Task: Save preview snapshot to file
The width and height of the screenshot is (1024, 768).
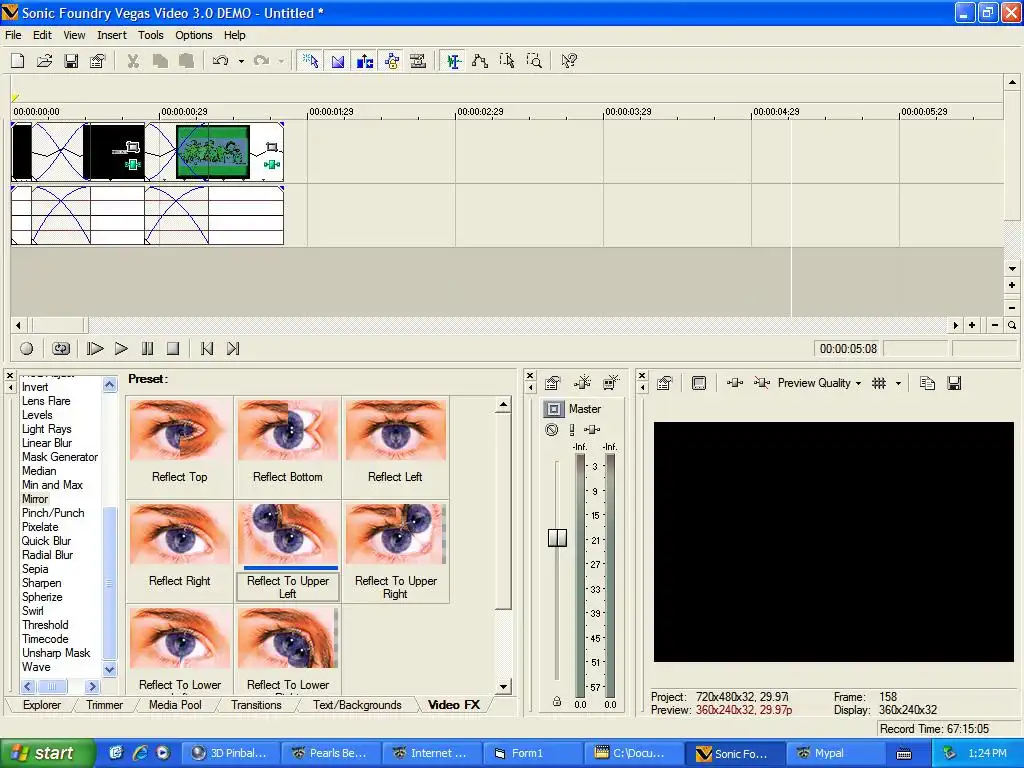Action: 954,383
